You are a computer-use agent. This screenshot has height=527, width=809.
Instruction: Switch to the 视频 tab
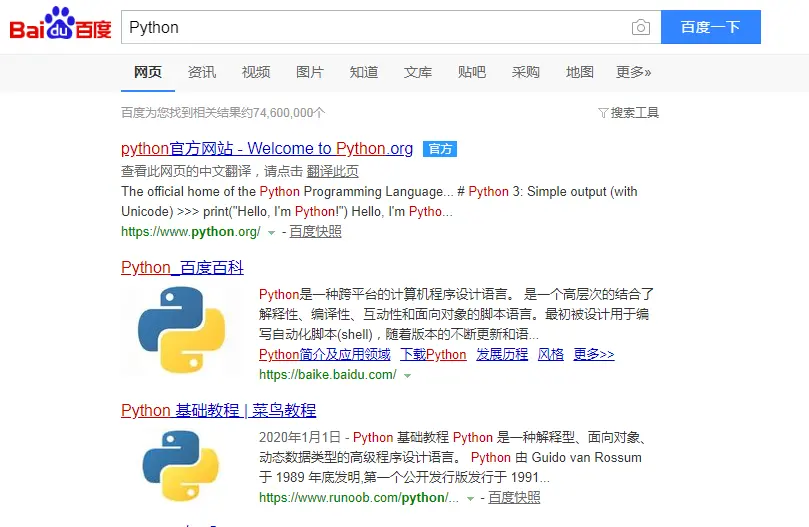coord(256,72)
